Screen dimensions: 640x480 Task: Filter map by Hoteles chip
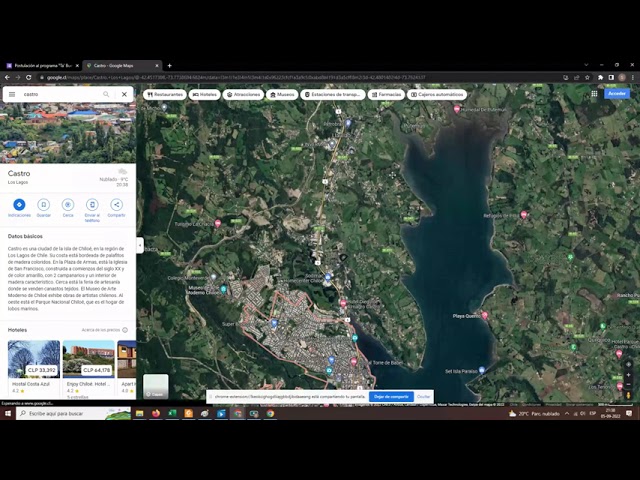point(204,95)
